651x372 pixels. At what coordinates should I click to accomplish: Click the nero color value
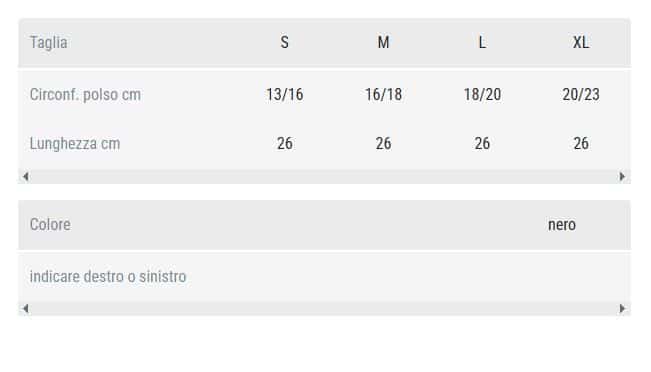(x=562, y=225)
